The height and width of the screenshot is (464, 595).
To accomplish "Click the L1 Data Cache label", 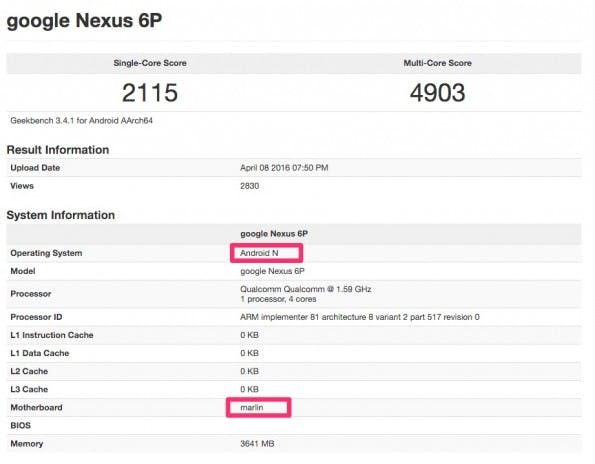I will 40,353.
